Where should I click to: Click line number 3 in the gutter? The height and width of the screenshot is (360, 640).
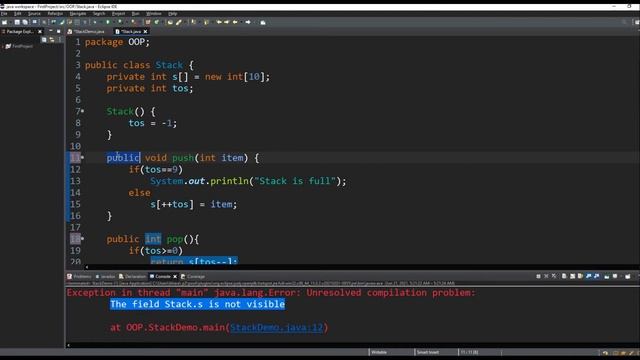click(x=78, y=65)
